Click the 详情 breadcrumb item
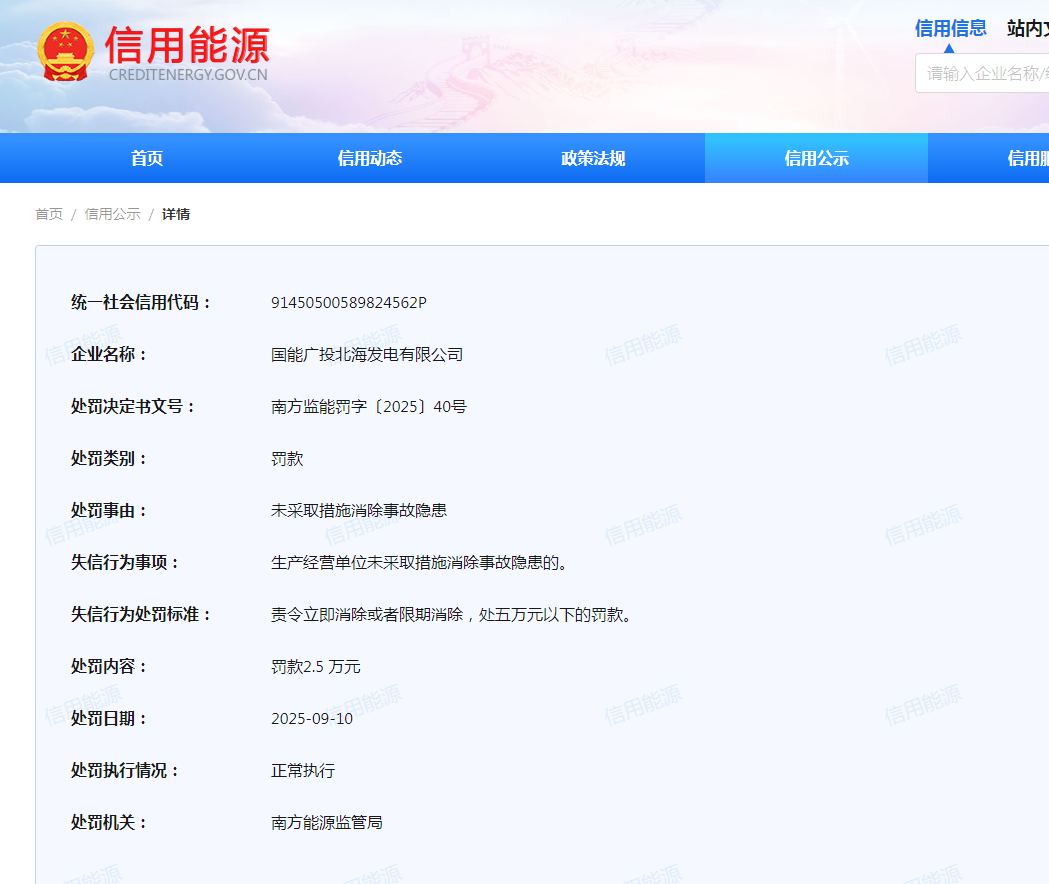Screen dimensions: 1049x884 [176, 214]
